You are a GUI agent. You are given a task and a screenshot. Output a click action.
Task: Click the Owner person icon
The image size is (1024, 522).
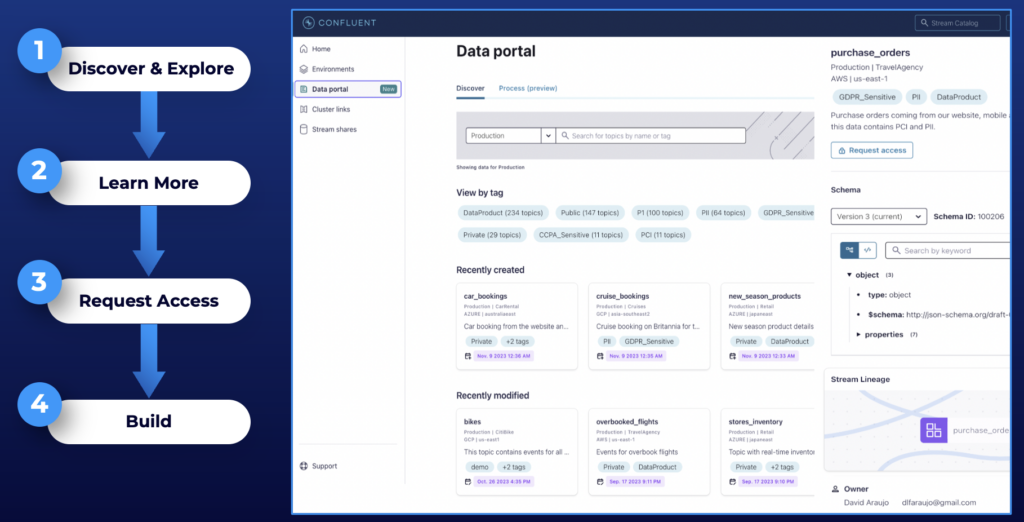[x=835, y=489]
